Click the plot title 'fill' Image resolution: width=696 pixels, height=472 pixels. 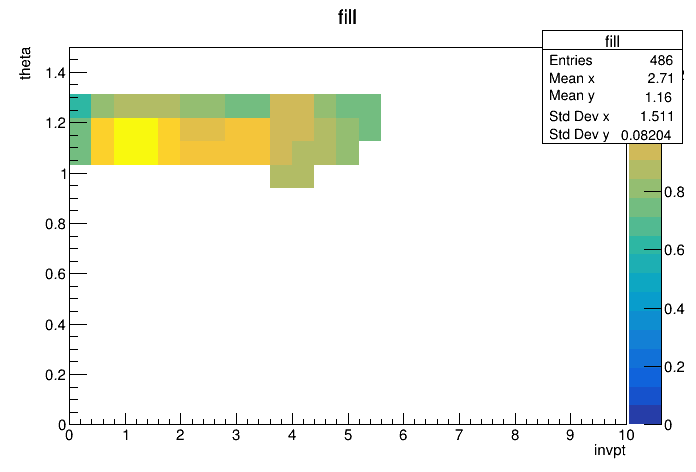pyautogui.click(x=347, y=17)
